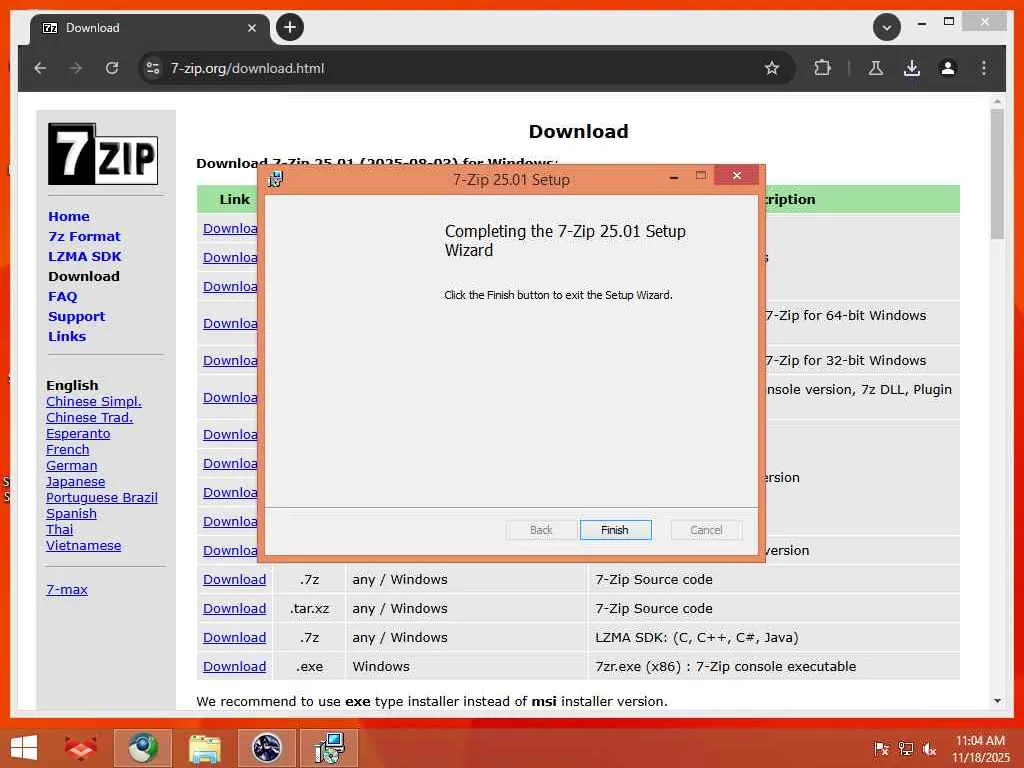Switch language to Thai
This screenshot has height=768, width=1024.
[x=59, y=530]
